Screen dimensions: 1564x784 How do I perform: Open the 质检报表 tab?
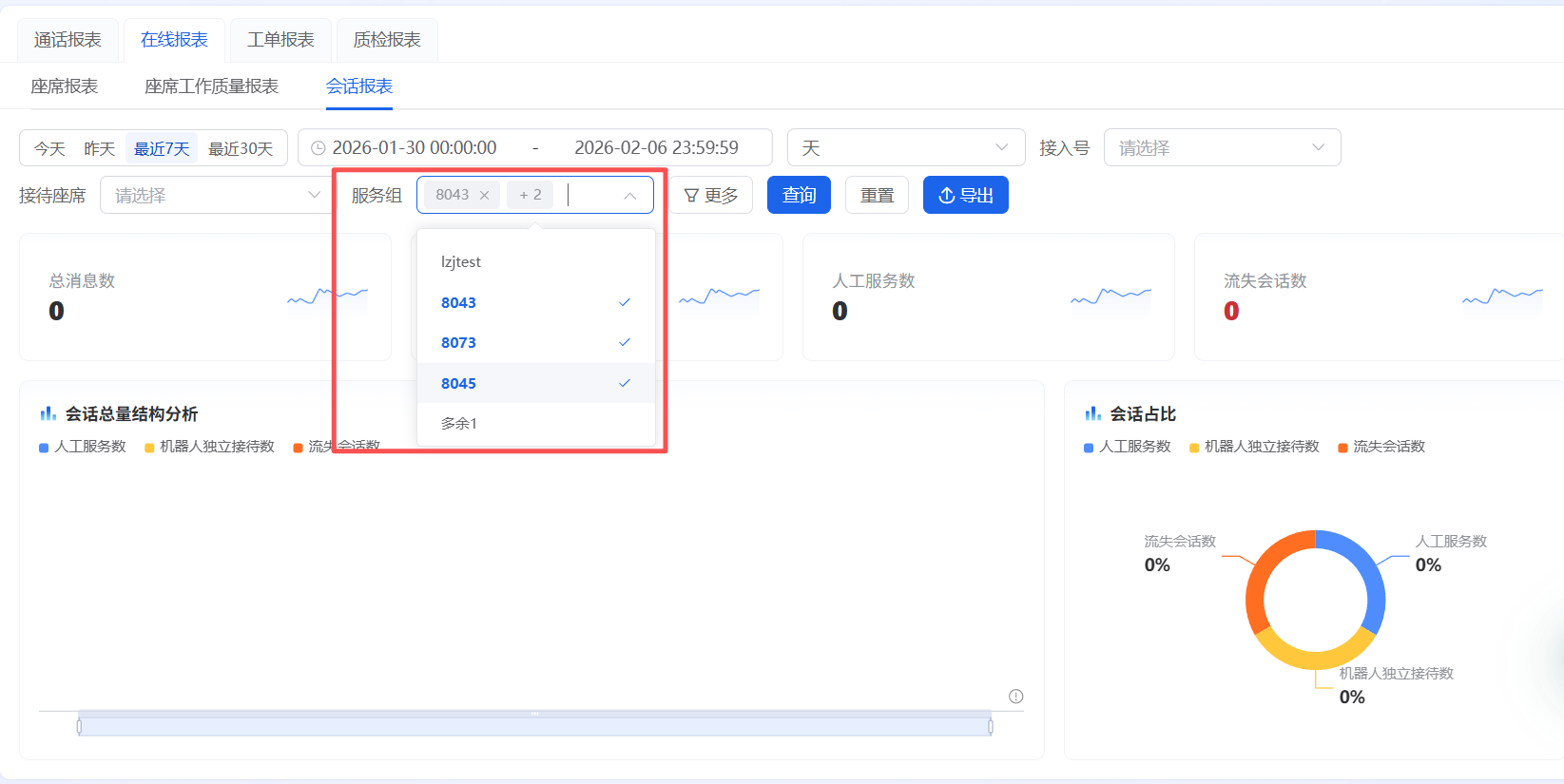click(387, 40)
